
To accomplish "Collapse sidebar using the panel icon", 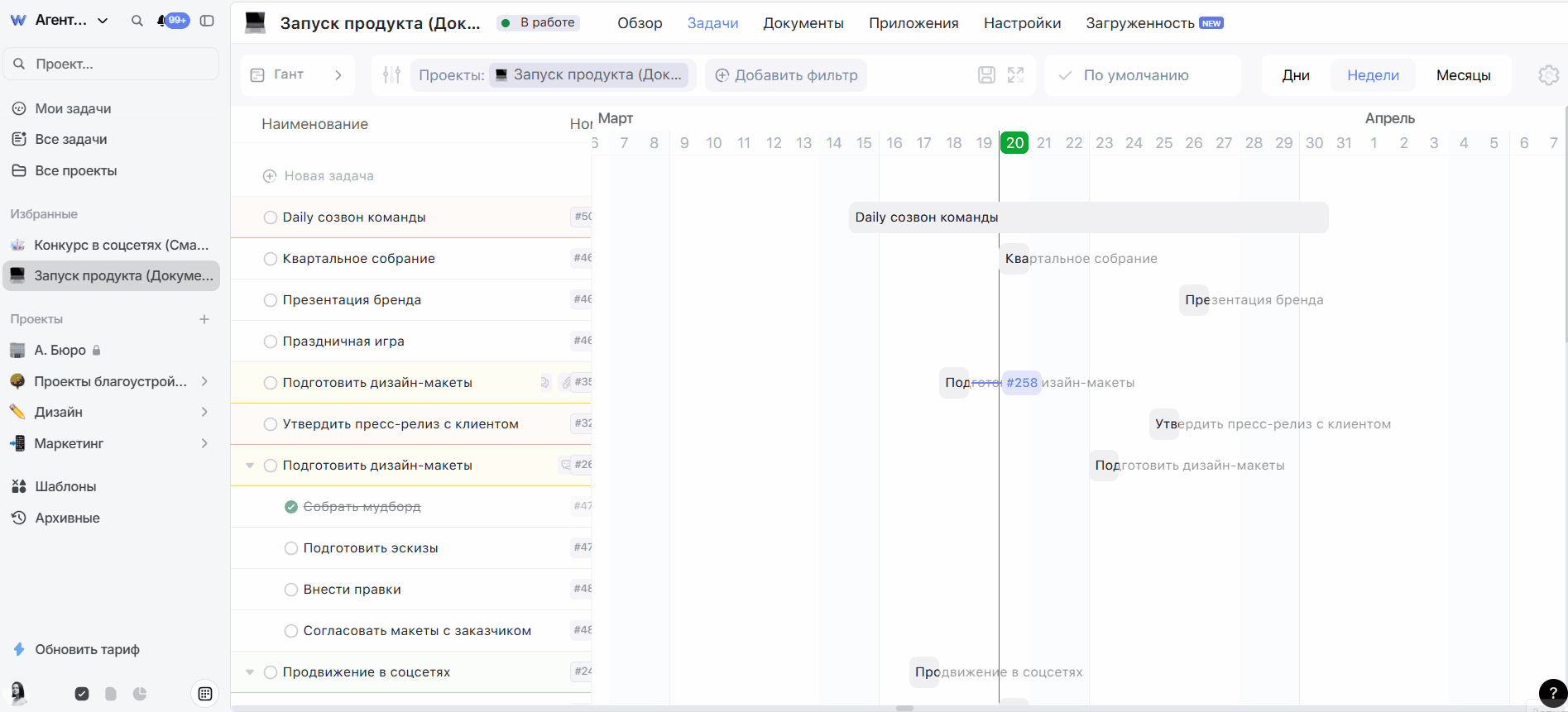I will [x=207, y=21].
